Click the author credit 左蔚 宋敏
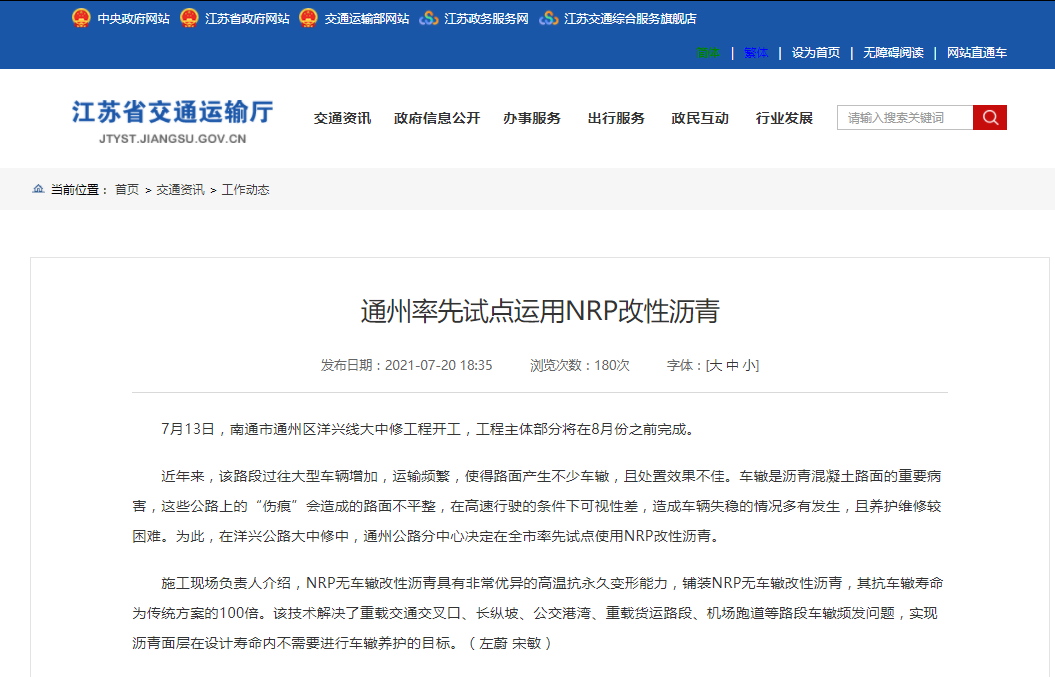This screenshot has width=1055, height=677. point(511,643)
